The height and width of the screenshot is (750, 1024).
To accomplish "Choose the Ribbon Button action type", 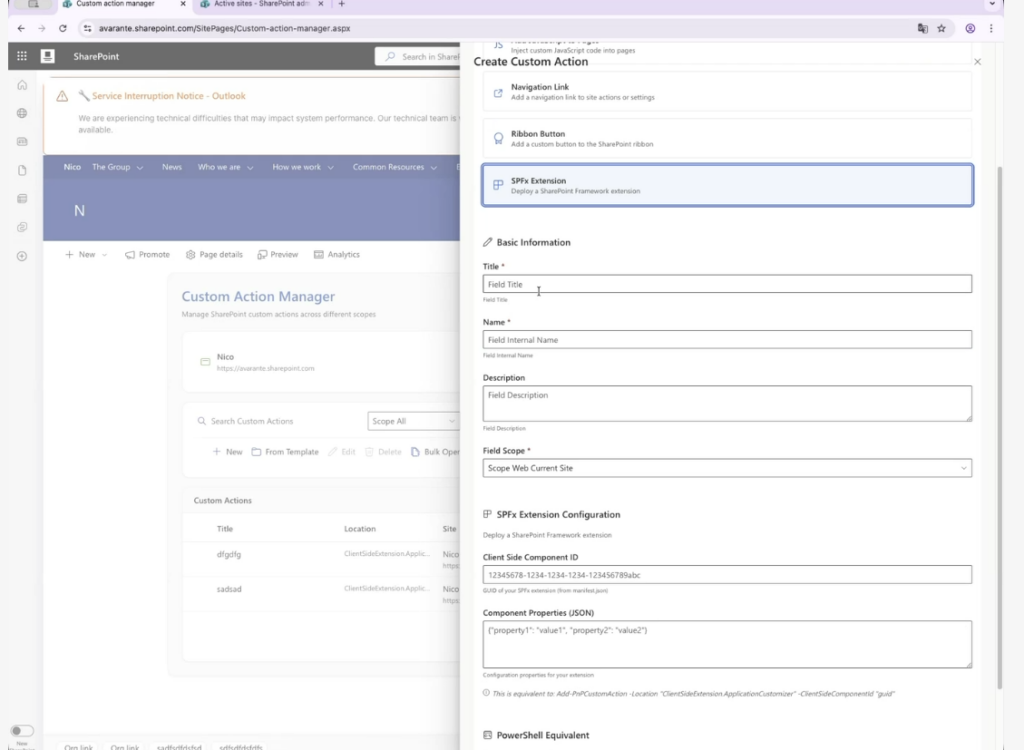I will (x=727, y=138).
